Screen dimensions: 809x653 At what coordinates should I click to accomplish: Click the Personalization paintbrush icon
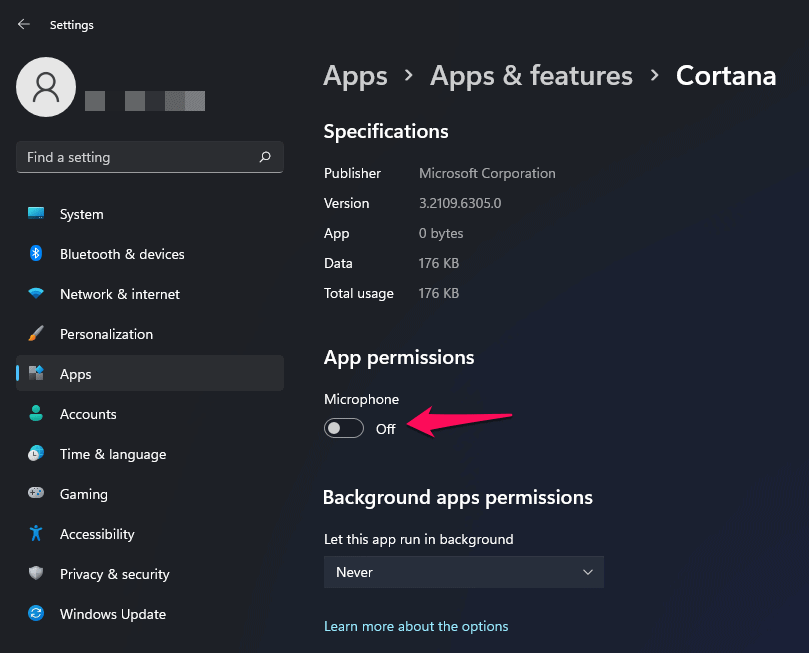click(x=36, y=334)
